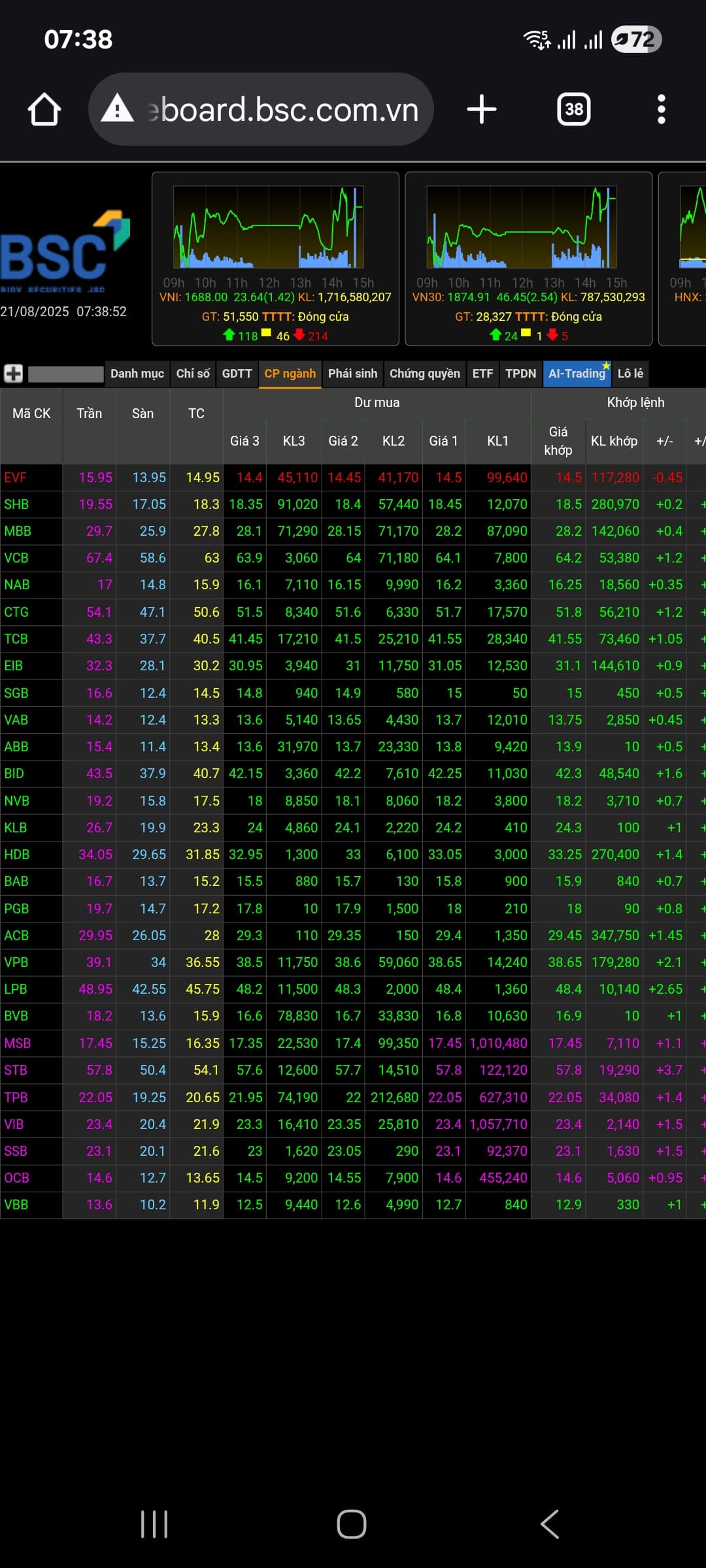Select the TCB stock code

coord(16,639)
